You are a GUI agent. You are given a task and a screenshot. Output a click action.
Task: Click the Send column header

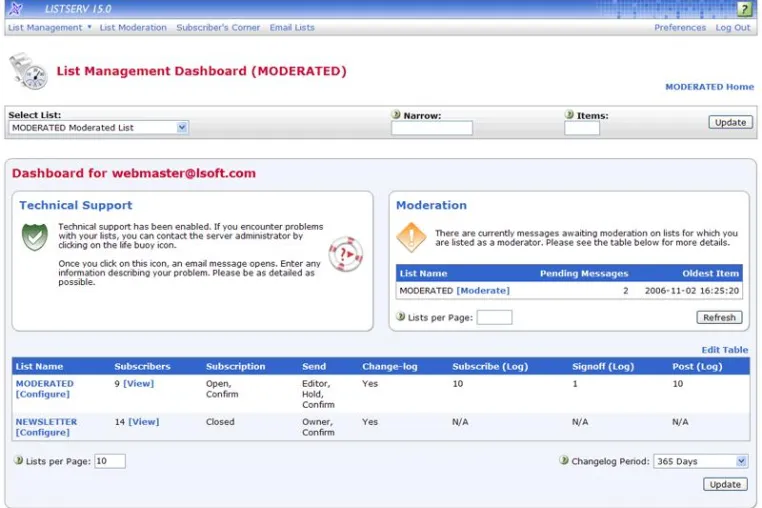click(314, 367)
